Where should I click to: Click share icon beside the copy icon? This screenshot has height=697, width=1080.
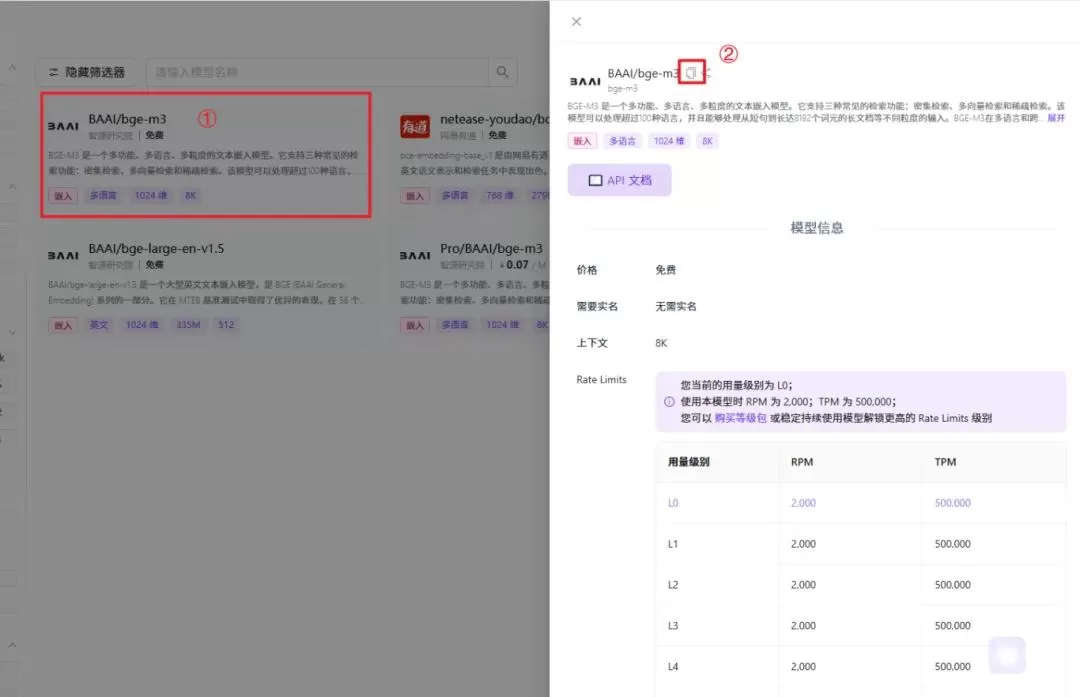[706, 72]
